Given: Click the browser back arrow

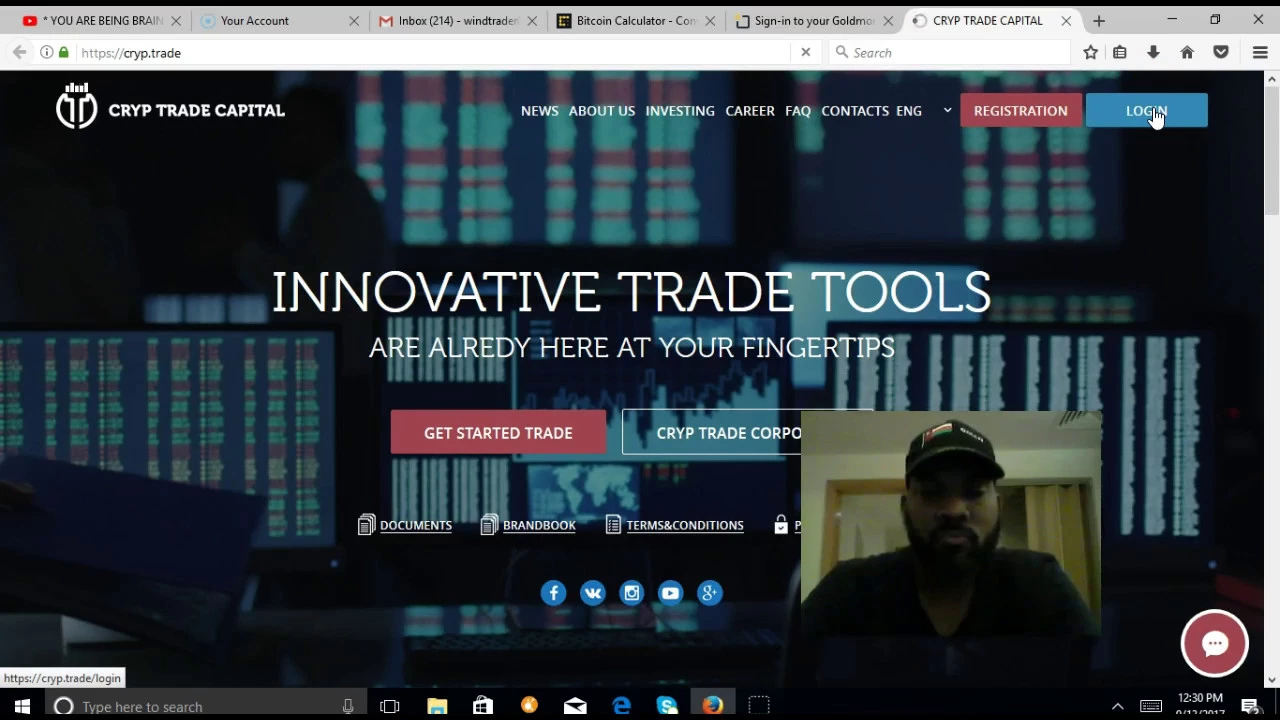Looking at the screenshot, I should pyautogui.click(x=20, y=52).
